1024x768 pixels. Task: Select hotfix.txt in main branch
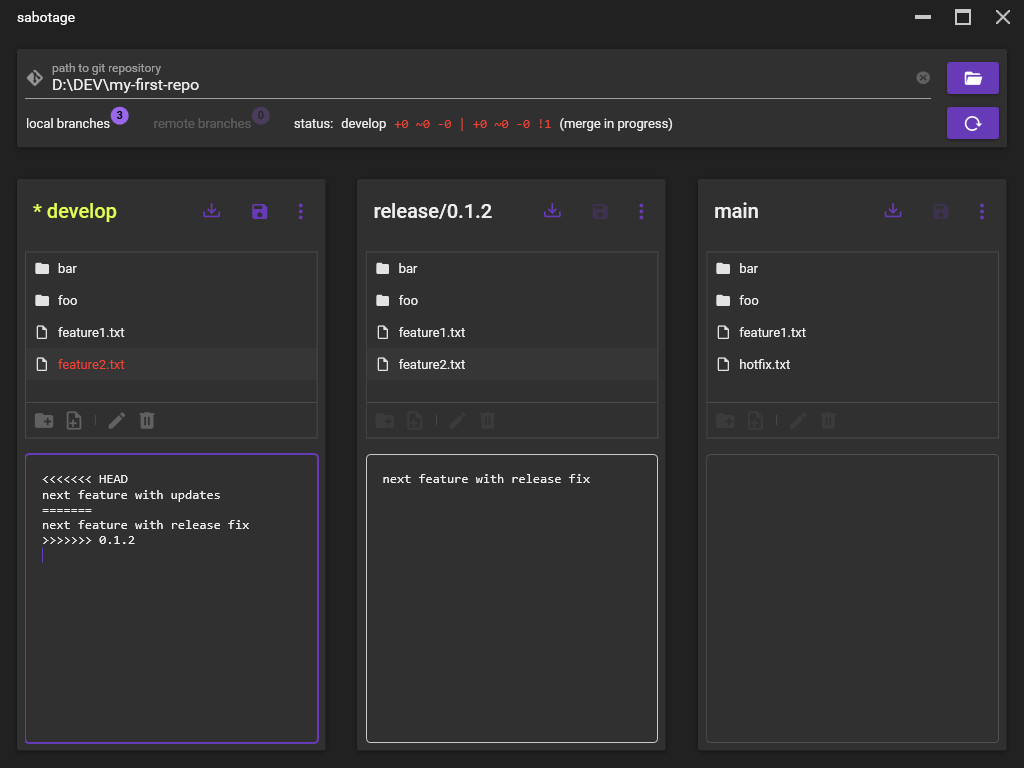pyautogui.click(x=852, y=364)
